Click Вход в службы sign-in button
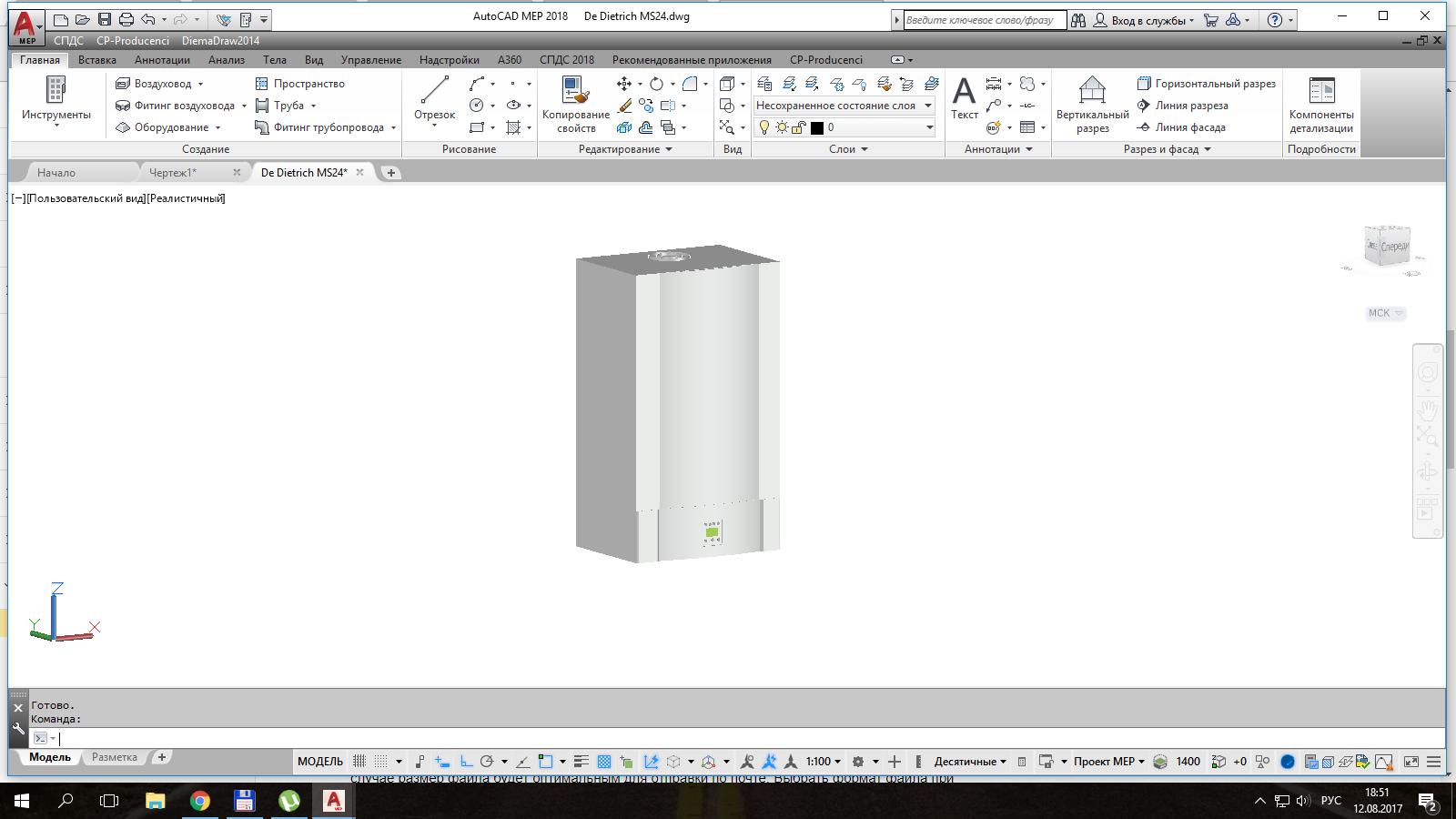Screen dimensions: 1456x819 [x=1144, y=20]
